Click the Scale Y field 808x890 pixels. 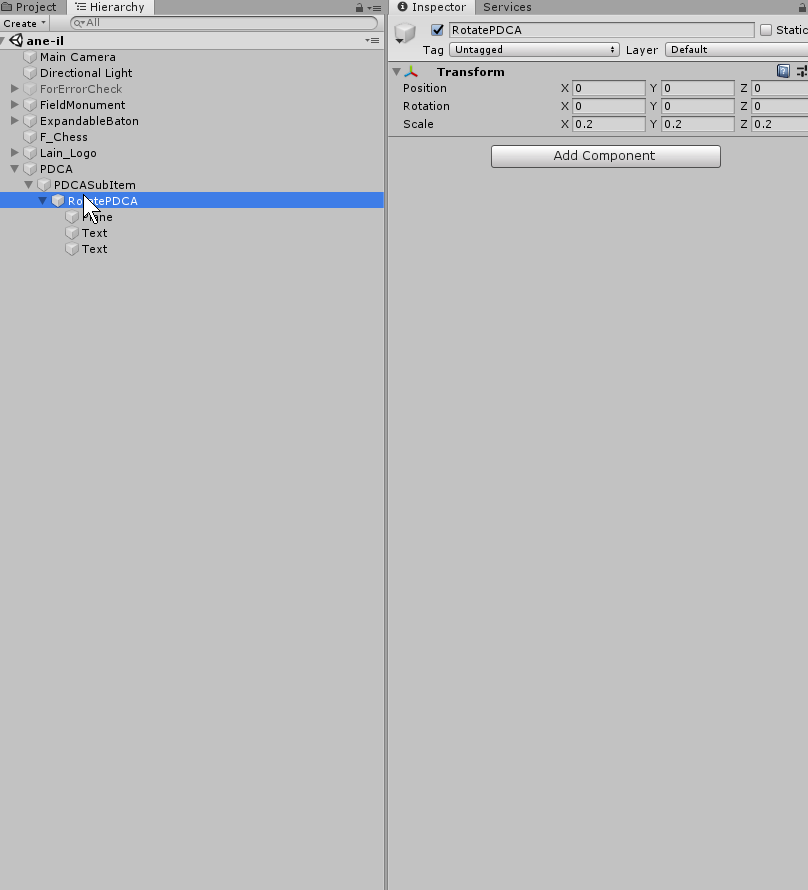pyautogui.click(x=698, y=124)
